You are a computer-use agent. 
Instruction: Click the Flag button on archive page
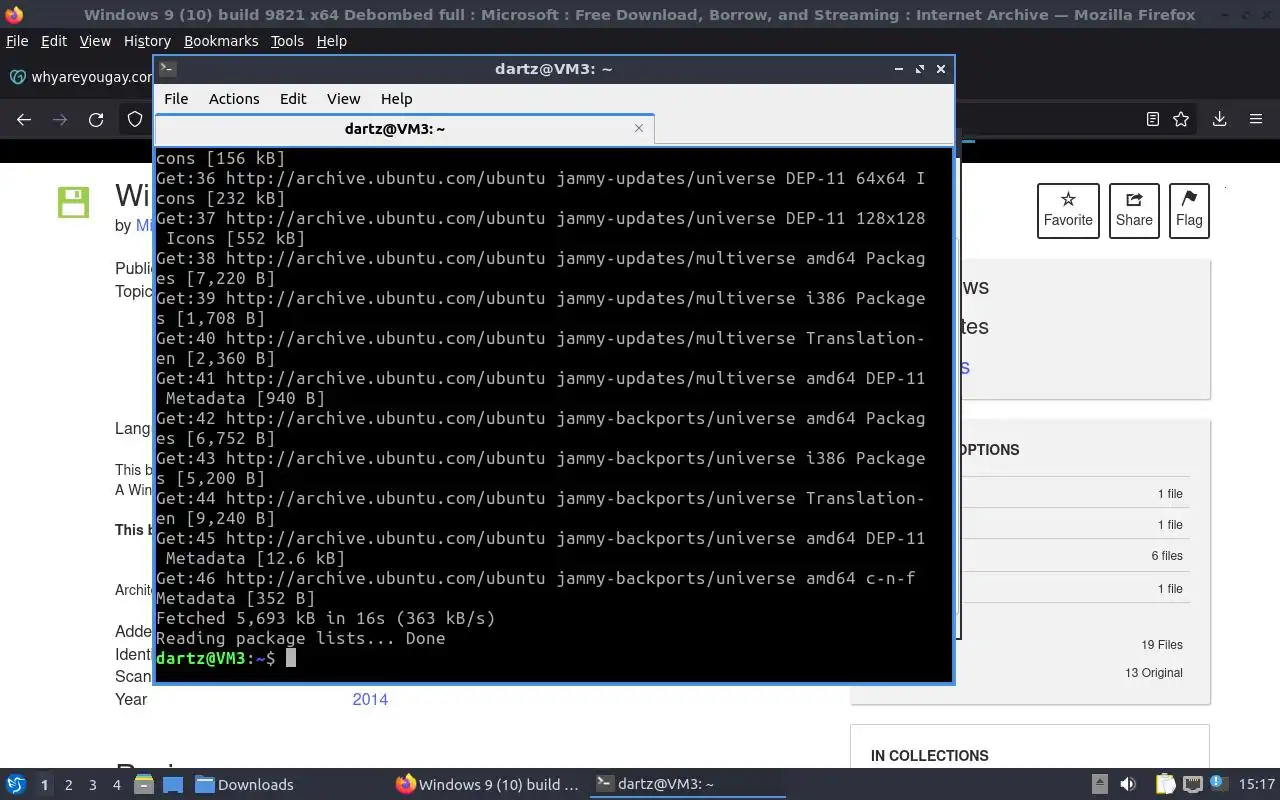1189,211
